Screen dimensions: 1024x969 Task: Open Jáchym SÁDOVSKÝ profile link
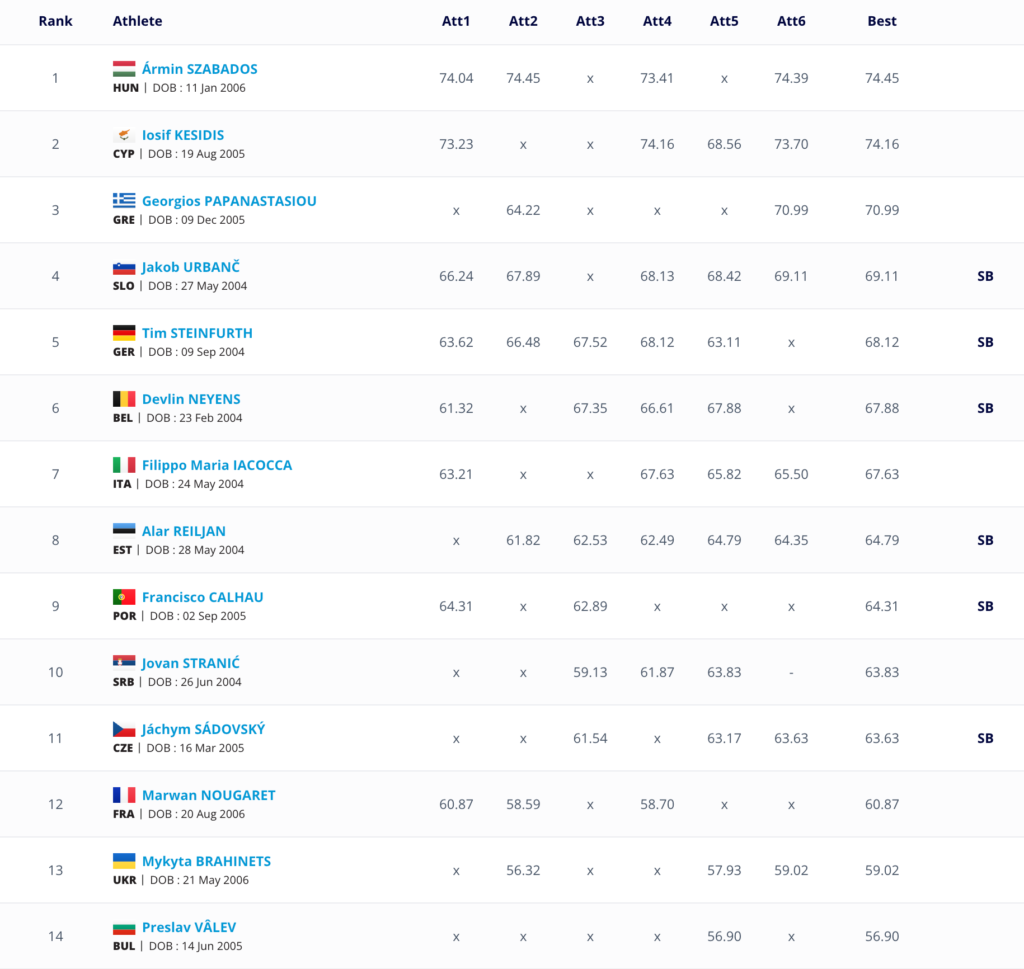click(x=203, y=729)
